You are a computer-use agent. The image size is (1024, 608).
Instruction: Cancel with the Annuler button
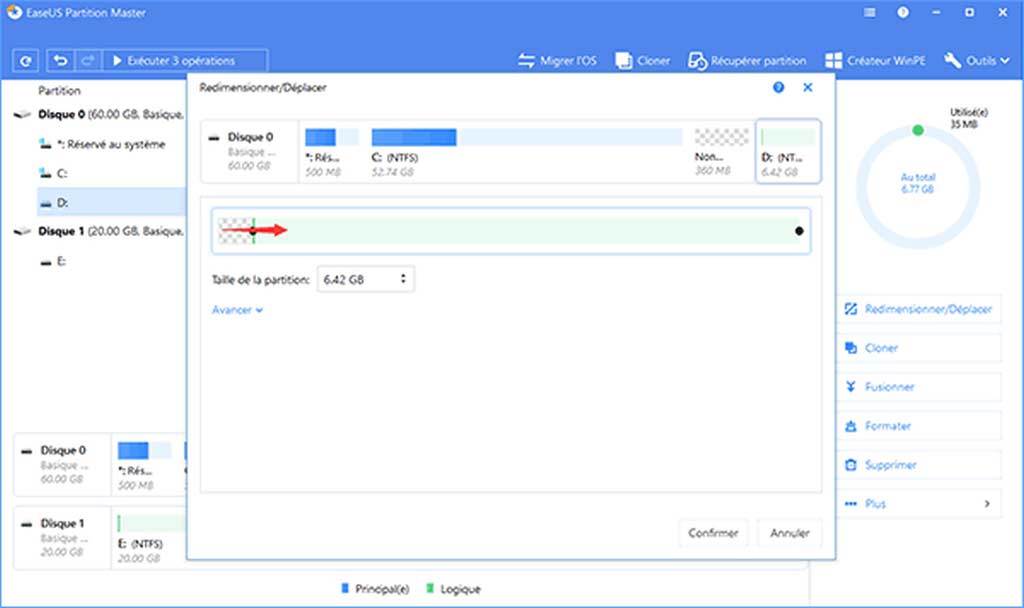[x=790, y=533]
